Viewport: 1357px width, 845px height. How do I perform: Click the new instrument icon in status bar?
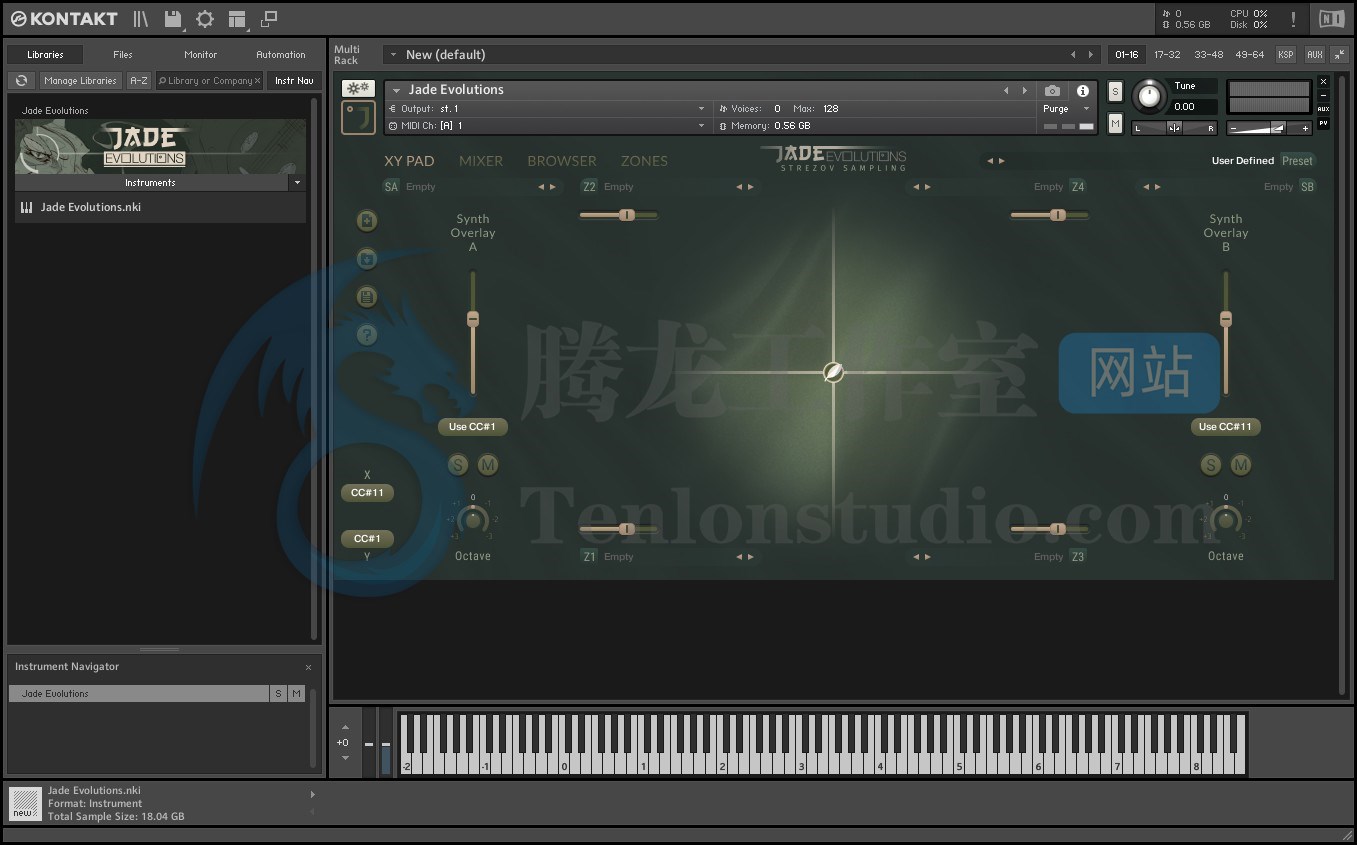click(x=24, y=803)
